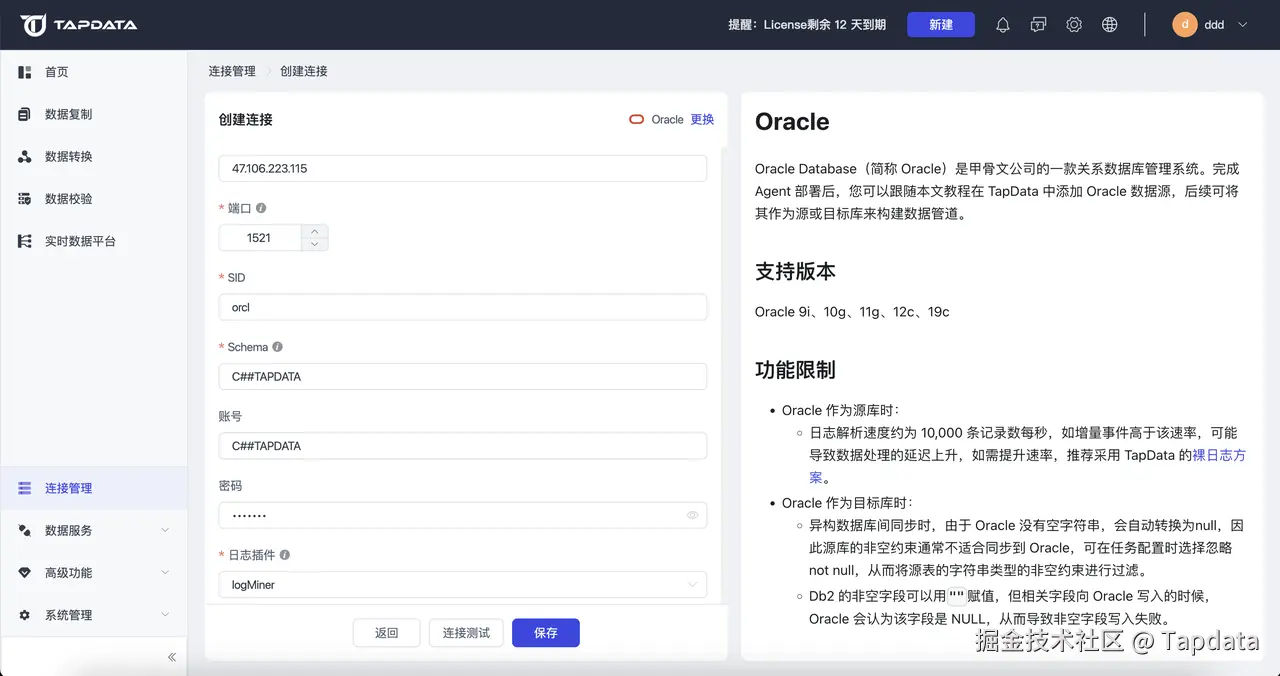Go to the 首页 menu item
Viewport: 1280px width, 676px height.
click(94, 72)
